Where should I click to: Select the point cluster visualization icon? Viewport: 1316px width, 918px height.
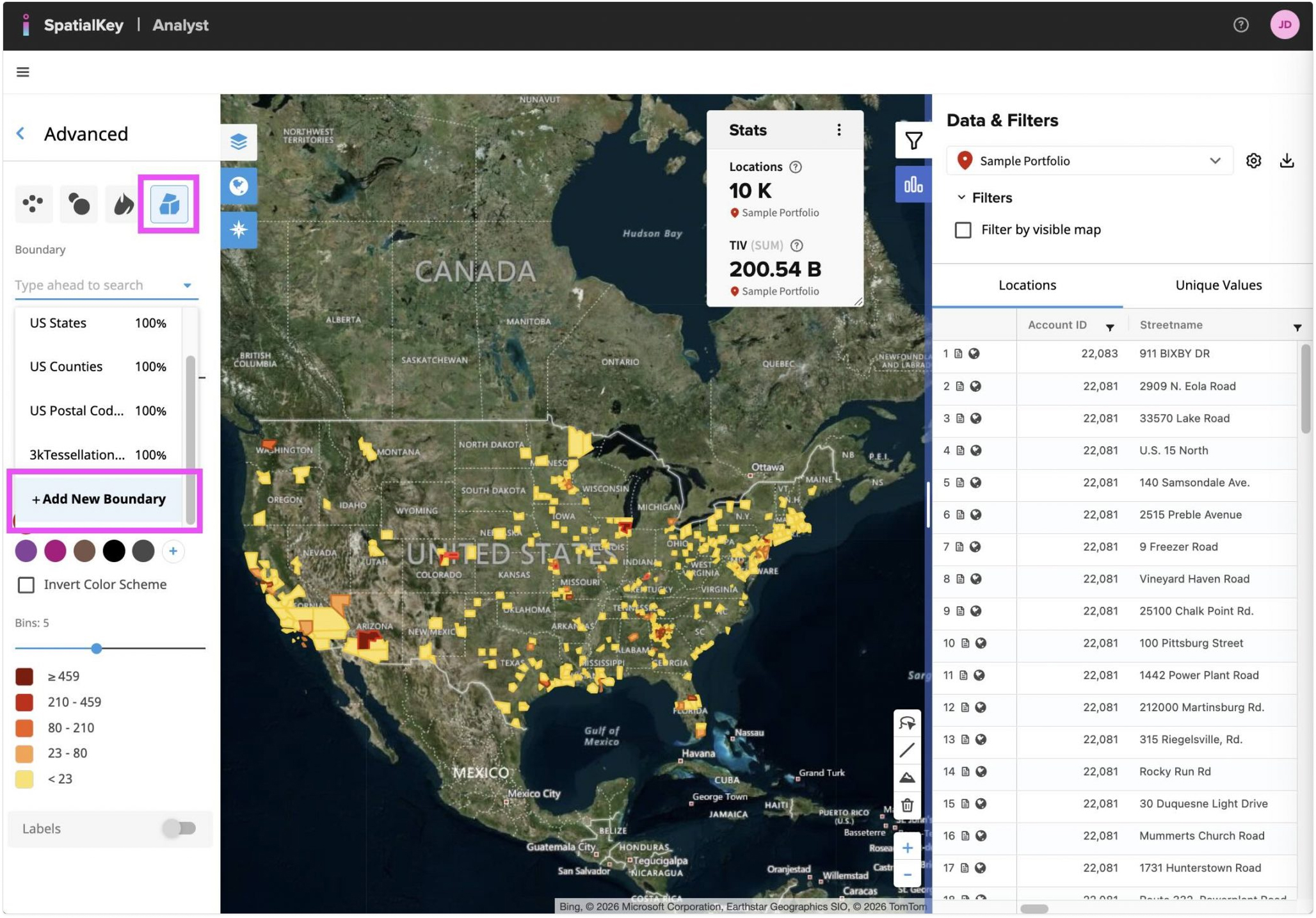[33, 205]
